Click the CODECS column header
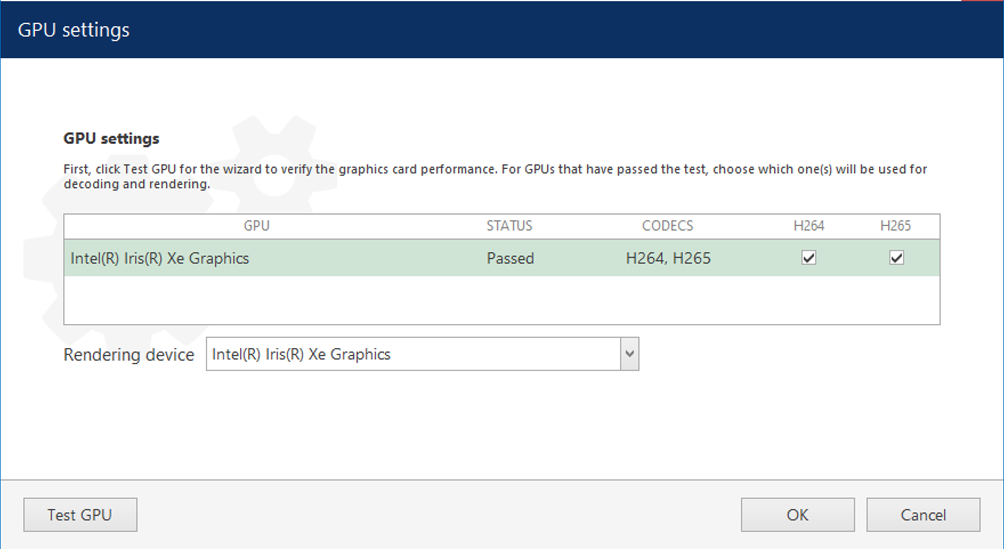This screenshot has height=549, width=1004. [667, 226]
